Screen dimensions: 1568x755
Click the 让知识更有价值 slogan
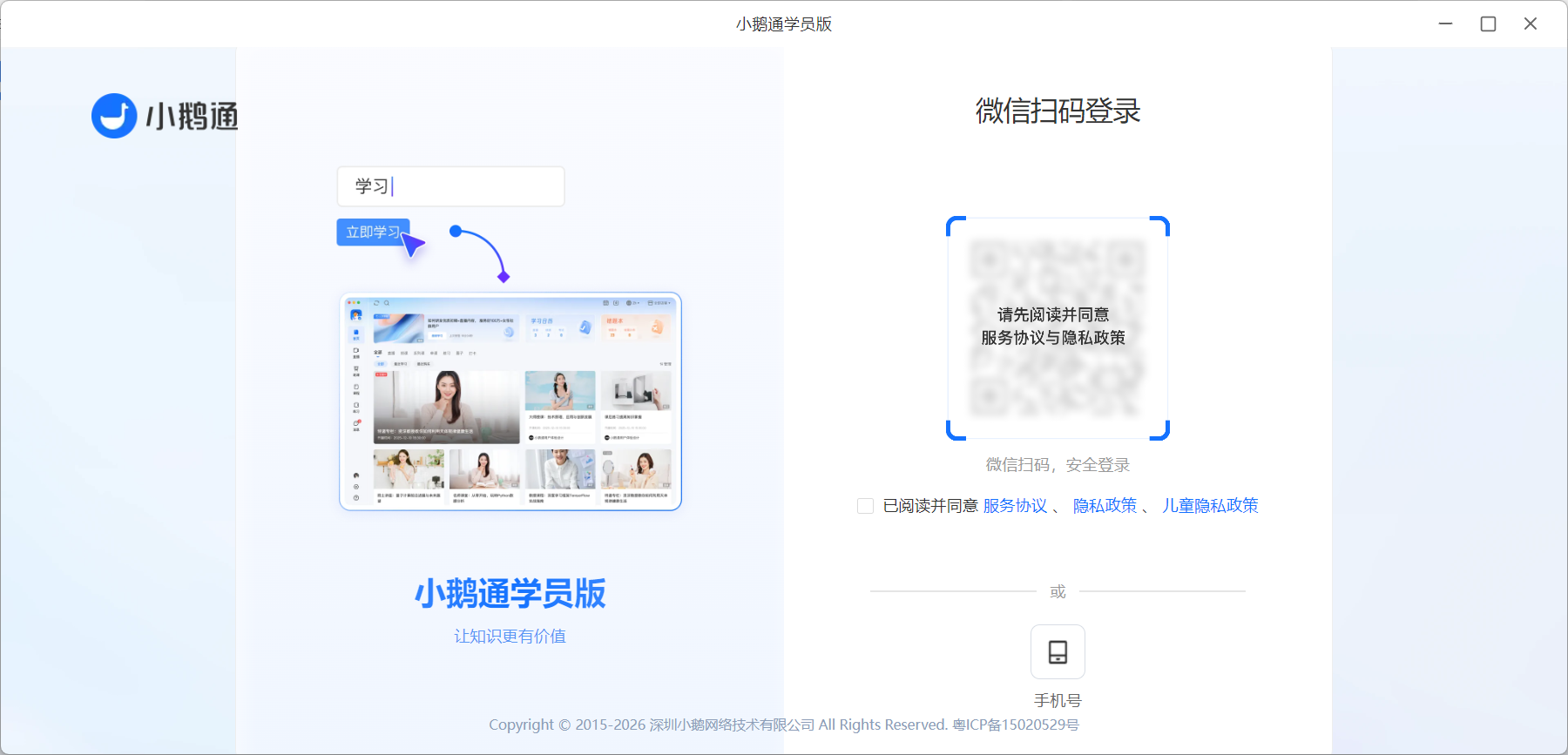click(x=510, y=637)
